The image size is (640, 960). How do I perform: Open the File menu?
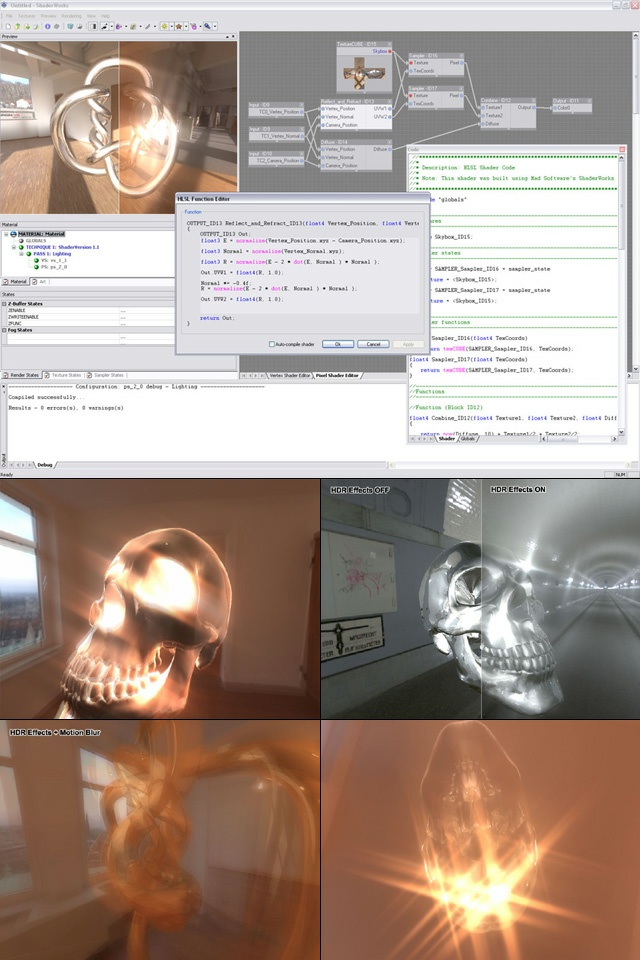point(9,16)
